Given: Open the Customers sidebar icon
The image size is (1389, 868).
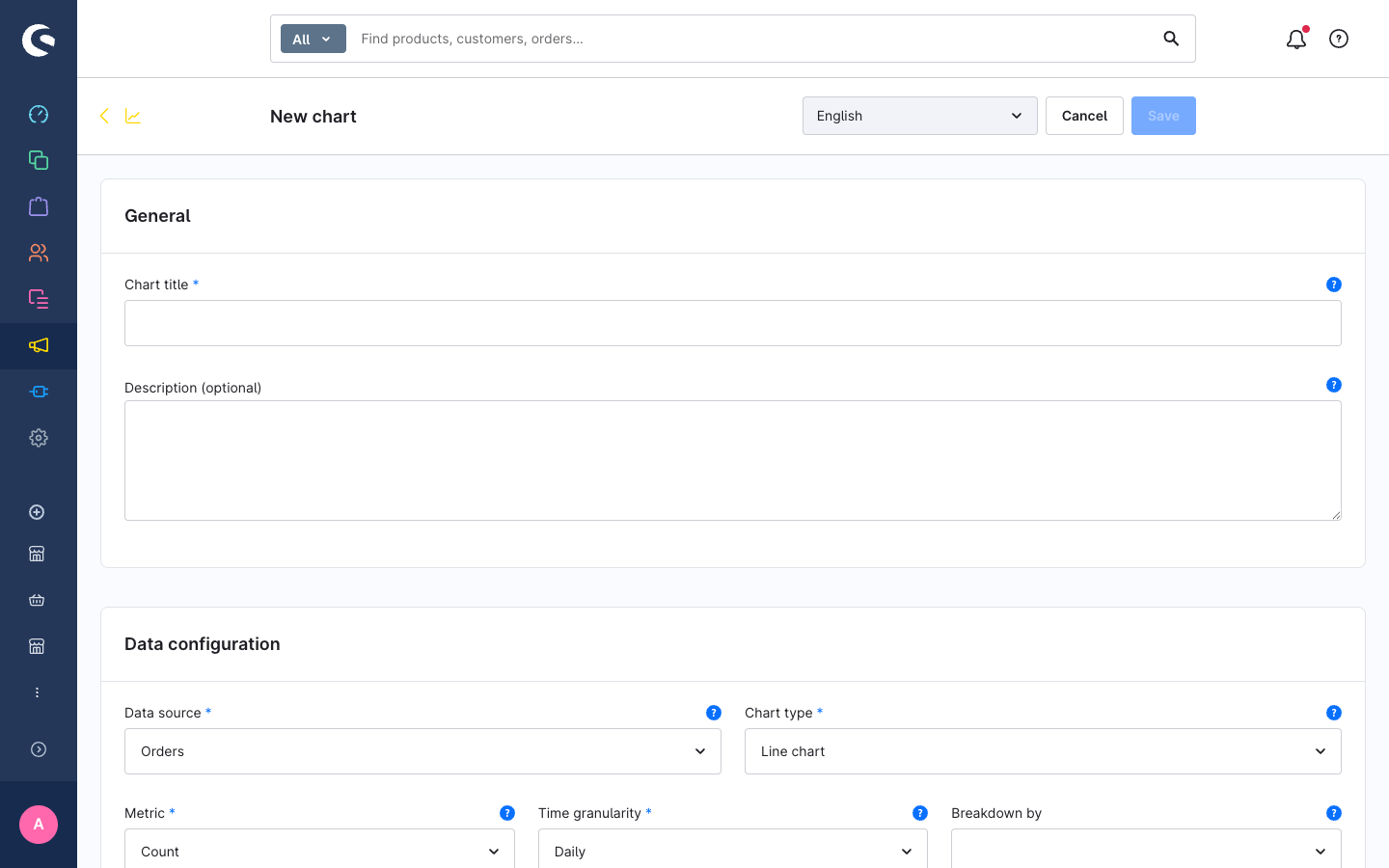Looking at the screenshot, I should [x=39, y=253].
